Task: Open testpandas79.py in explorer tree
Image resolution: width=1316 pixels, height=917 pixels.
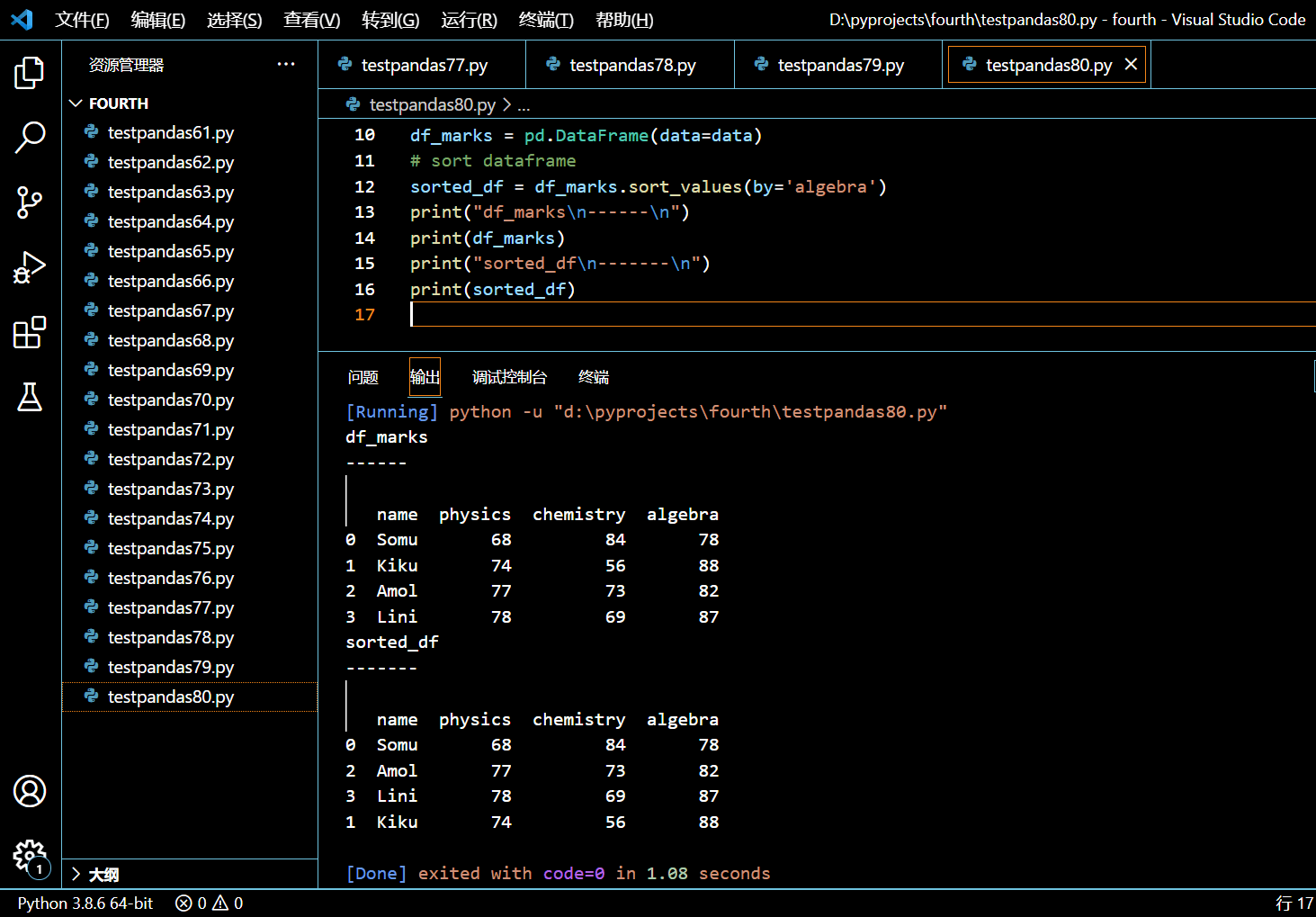Action: pyautogui.click(x=189, y=668)
